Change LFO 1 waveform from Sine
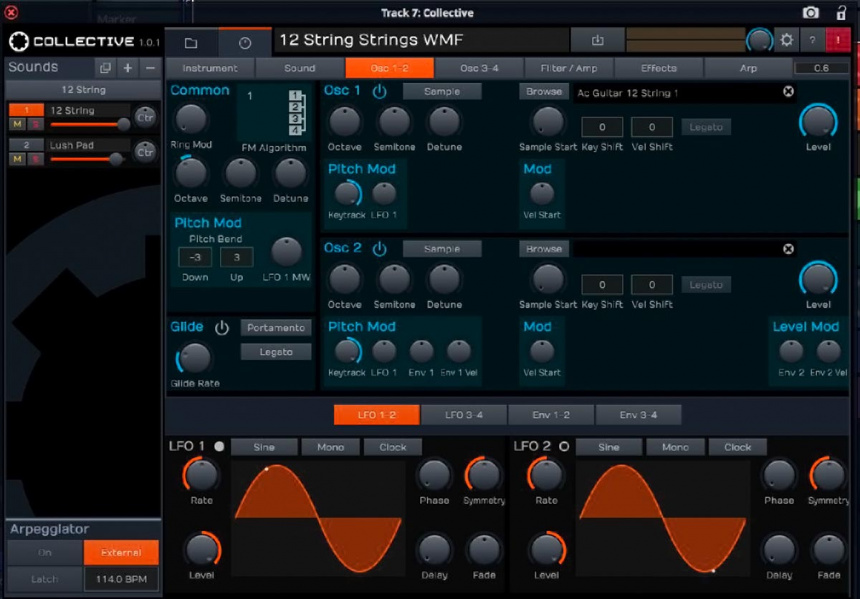This screenshot has width=860, height=599. point(263,447)
